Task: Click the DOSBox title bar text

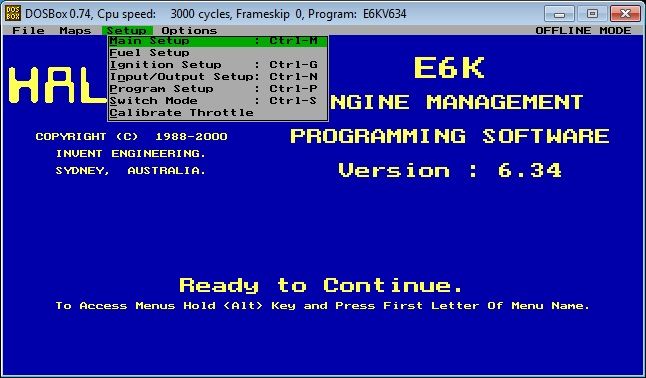Action: coord(215,14)
